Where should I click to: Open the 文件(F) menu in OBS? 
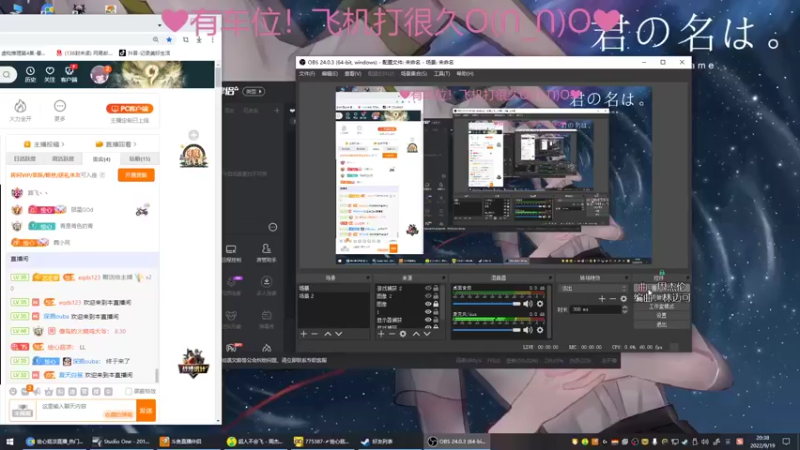point(307,74)
